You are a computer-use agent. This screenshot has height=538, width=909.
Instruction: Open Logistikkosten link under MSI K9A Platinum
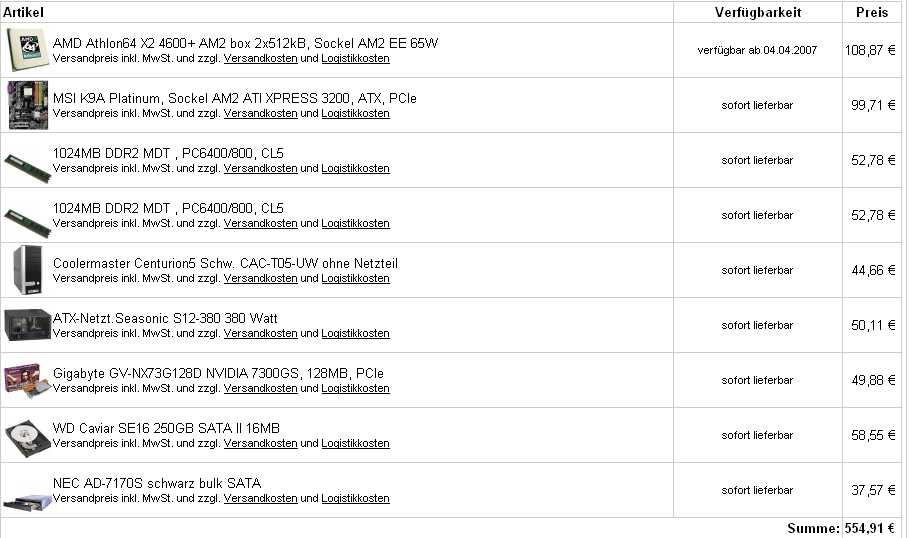click(355, 114)
